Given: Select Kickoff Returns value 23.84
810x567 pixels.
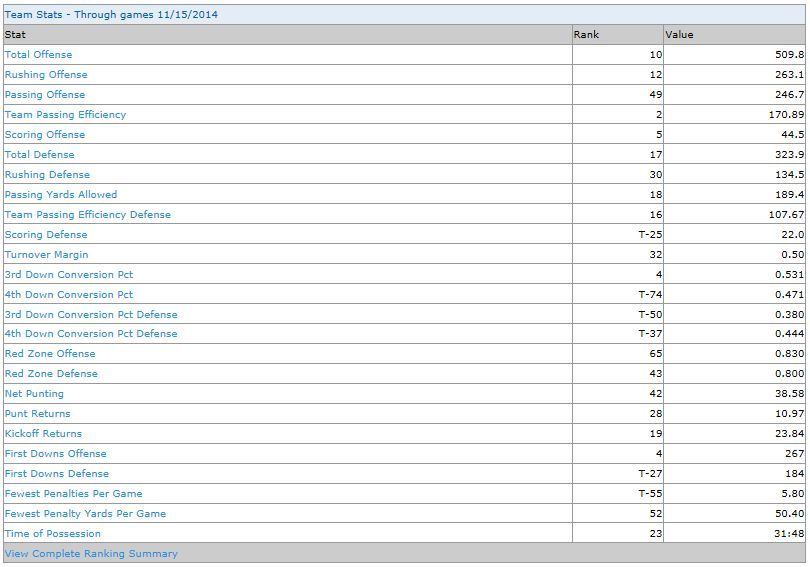Looking at the screenshot, I should (789, 434).
